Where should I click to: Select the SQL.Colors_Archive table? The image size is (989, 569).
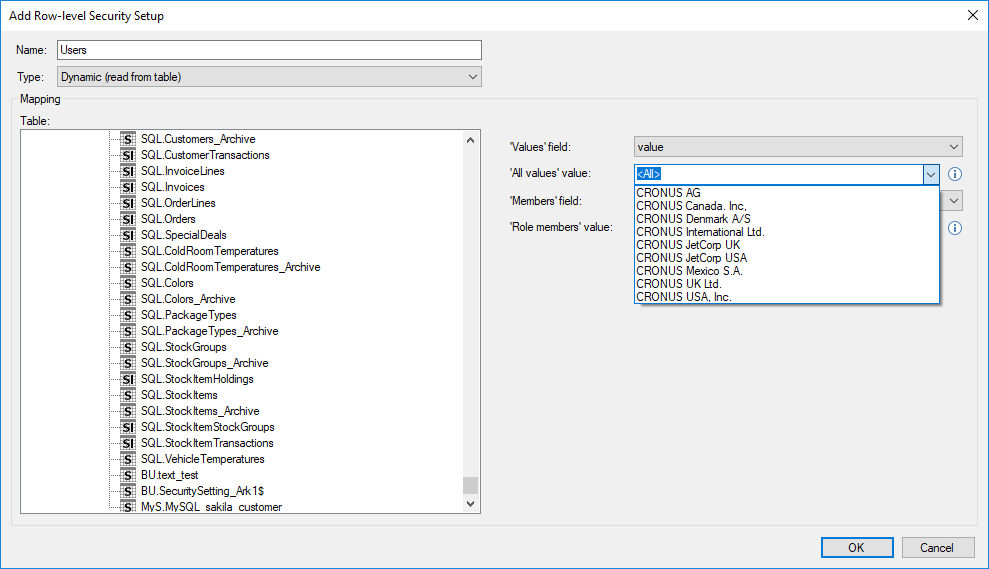point(188,299)
